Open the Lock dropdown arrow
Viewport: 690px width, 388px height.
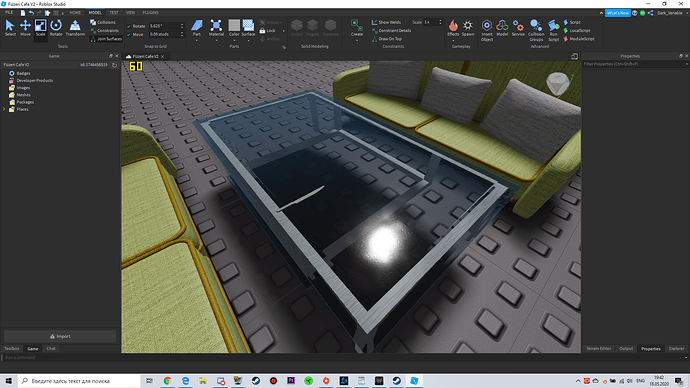pyautogui.click(x=283, y=31)
